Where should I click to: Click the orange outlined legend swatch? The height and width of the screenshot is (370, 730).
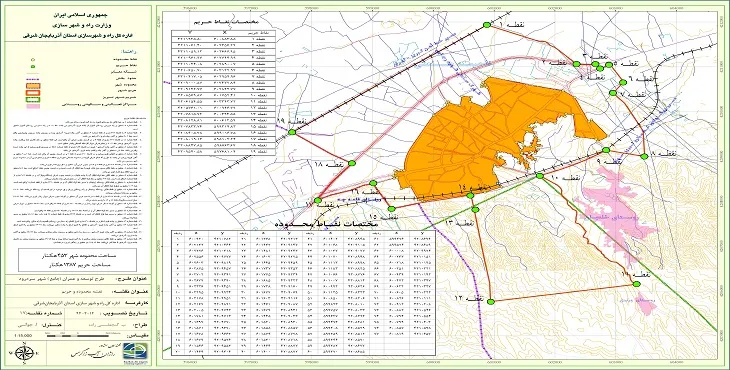pyautogui.click(x=33, y=92)
